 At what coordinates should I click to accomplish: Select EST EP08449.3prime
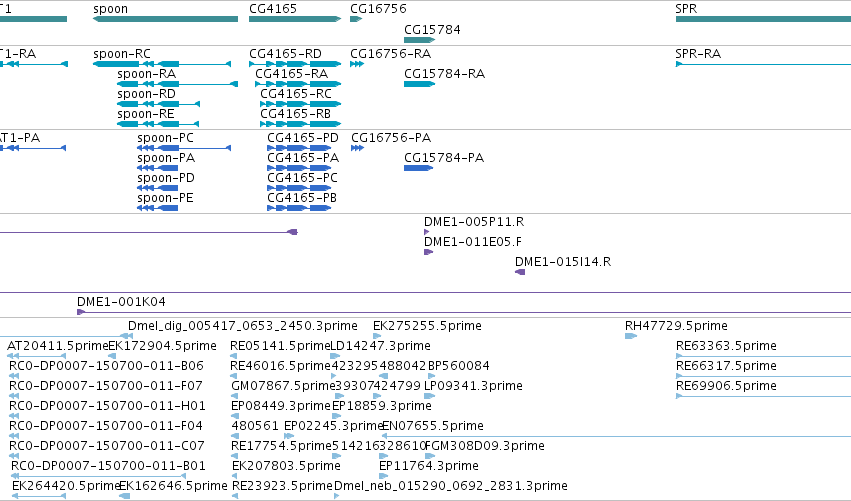tap(281, 407)
